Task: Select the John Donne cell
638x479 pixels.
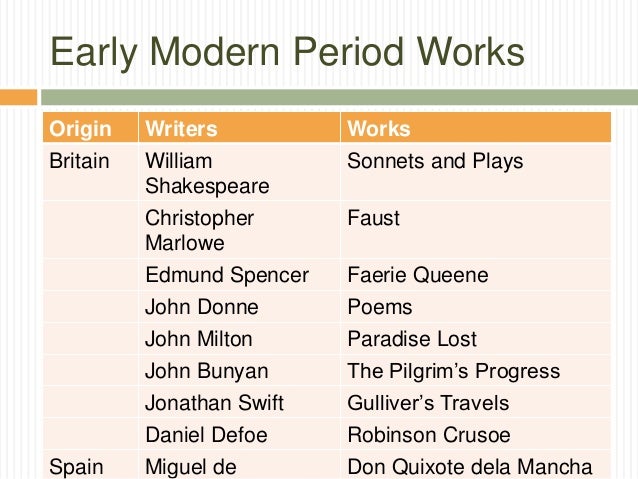Action: [239, 306]
